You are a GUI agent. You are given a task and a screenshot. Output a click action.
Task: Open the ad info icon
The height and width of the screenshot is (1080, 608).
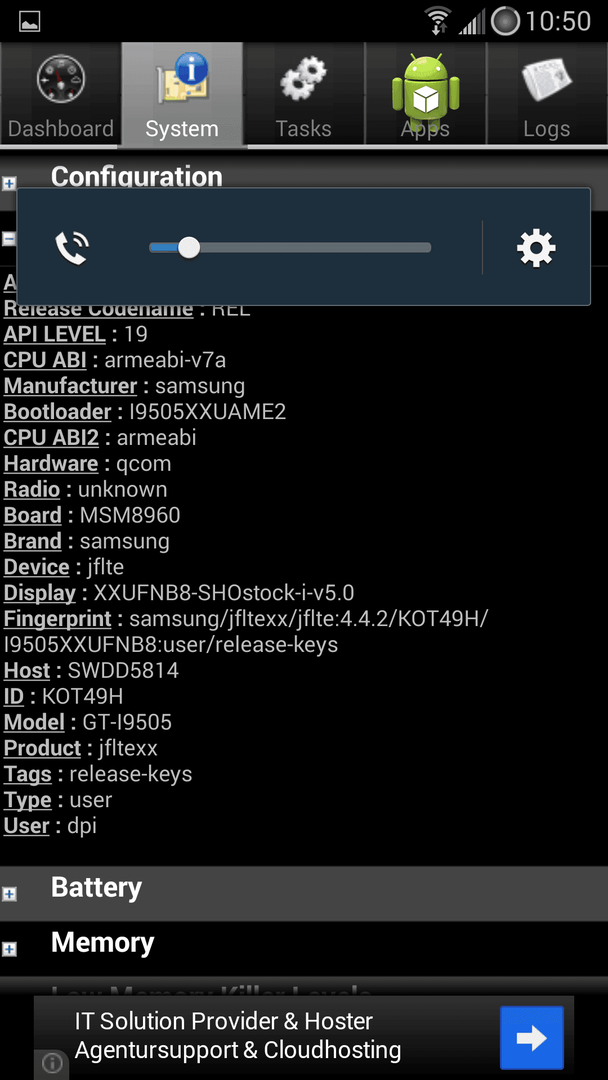pos(52,1064)
